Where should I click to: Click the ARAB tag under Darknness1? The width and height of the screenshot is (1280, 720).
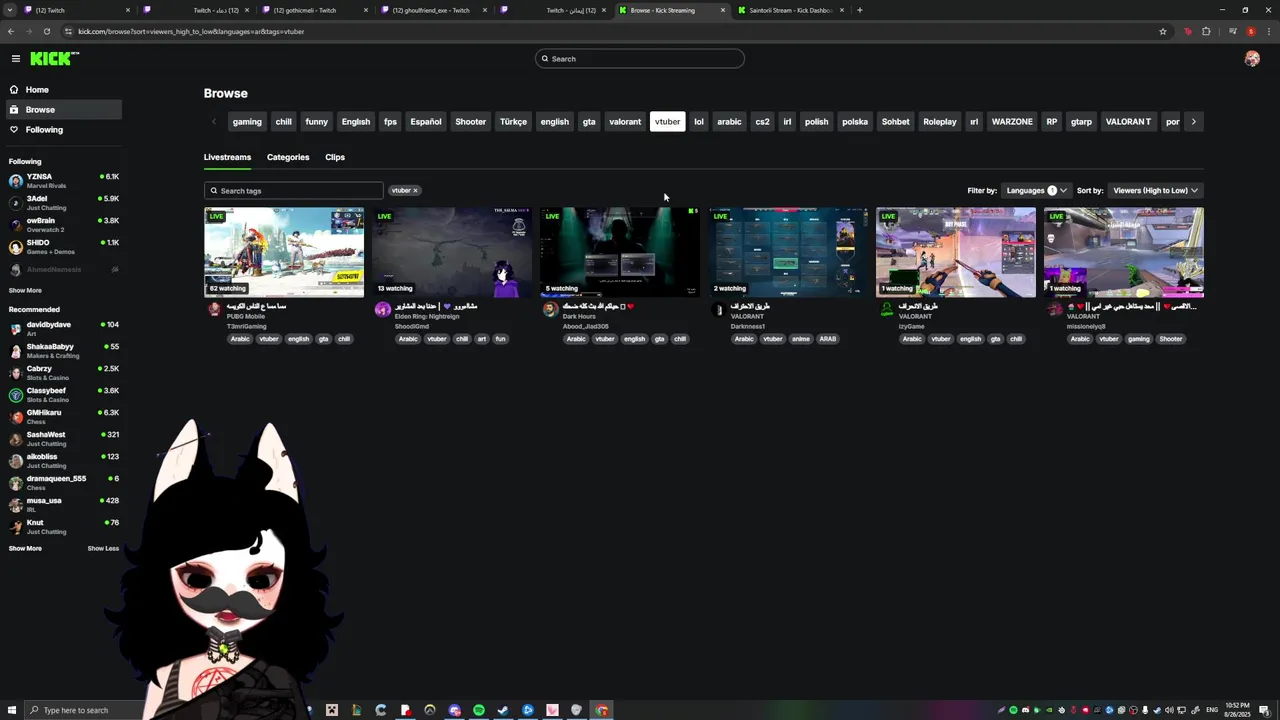pyautogui.click(x=828, y=339)
